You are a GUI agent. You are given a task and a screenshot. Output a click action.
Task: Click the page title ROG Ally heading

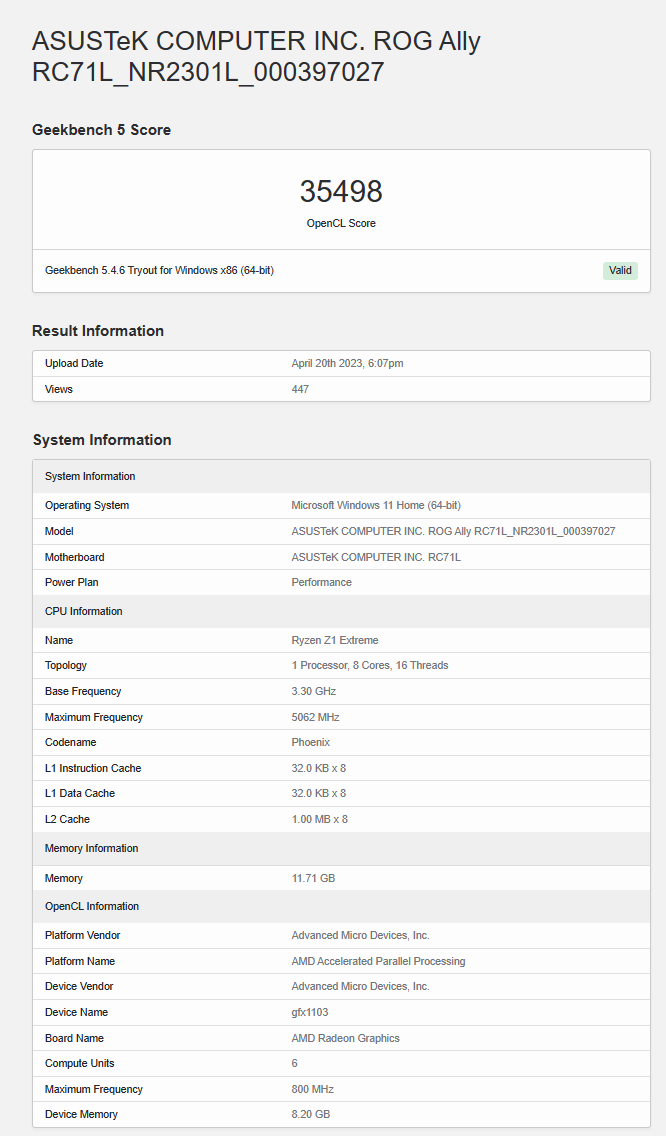click(256, 57)
